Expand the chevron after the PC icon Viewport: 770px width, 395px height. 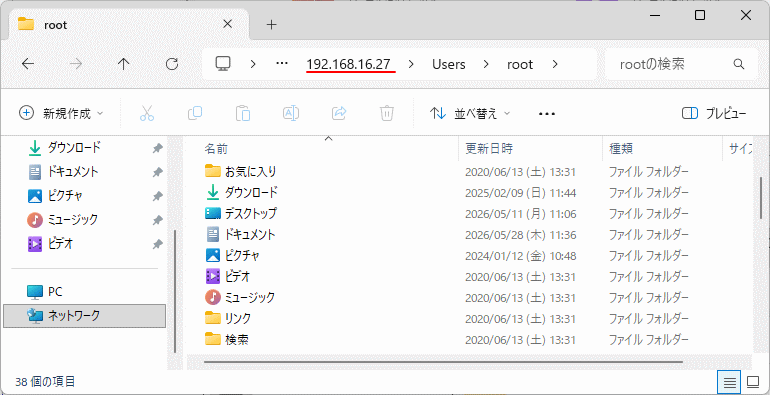253,64
